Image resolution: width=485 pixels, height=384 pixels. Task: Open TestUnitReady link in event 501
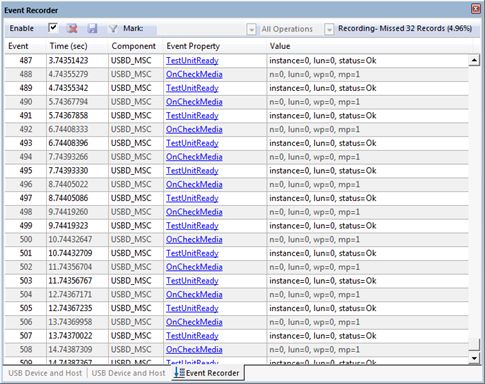(192, 253)
